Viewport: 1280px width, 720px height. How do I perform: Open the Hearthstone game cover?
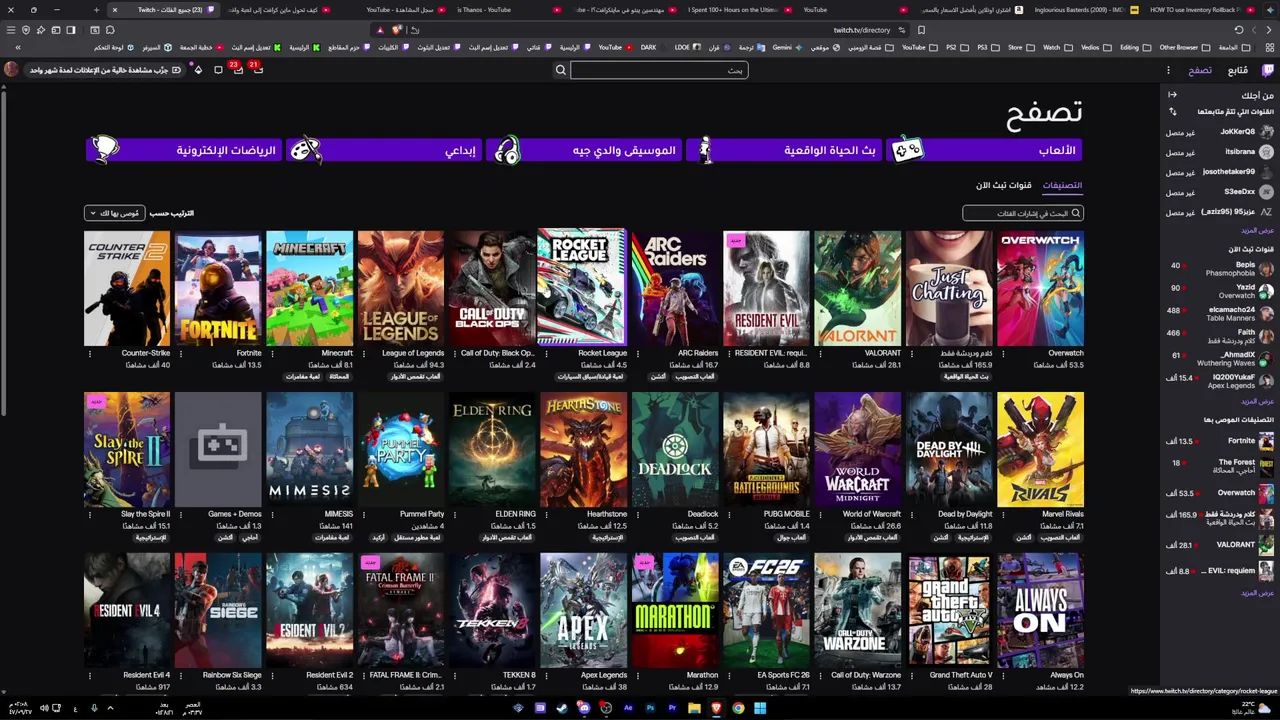(583, 449)
